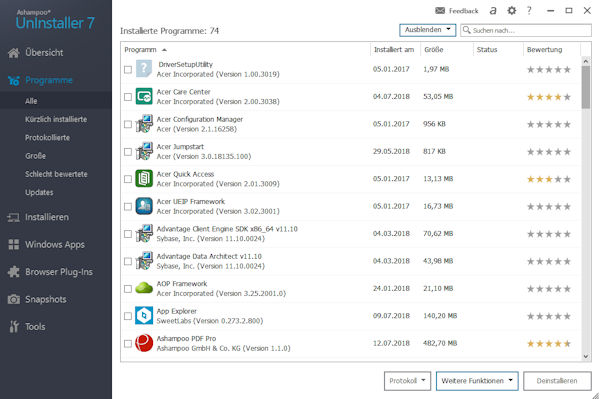The image size is (600, 399).
Task: Click the AOP Framework cloud icon
Action: [x=144, y=288]
